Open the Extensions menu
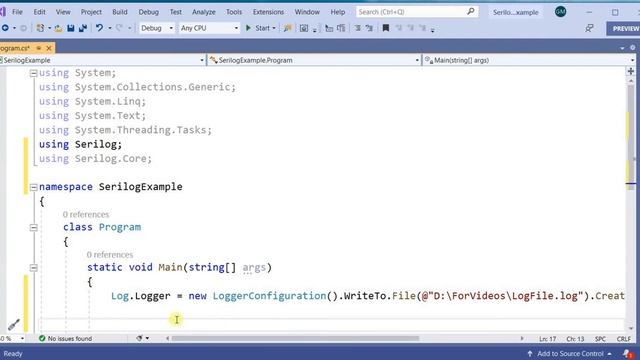640x360 pixels. 268,12
